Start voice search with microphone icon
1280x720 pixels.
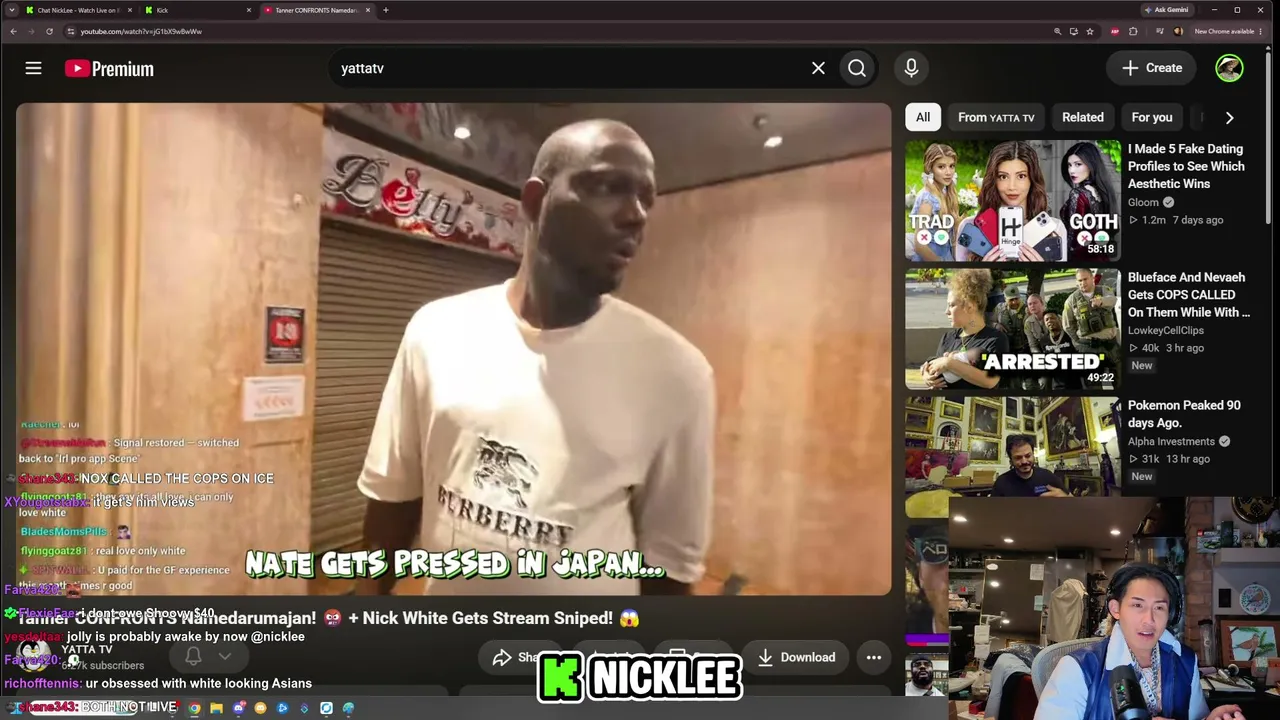911,68
